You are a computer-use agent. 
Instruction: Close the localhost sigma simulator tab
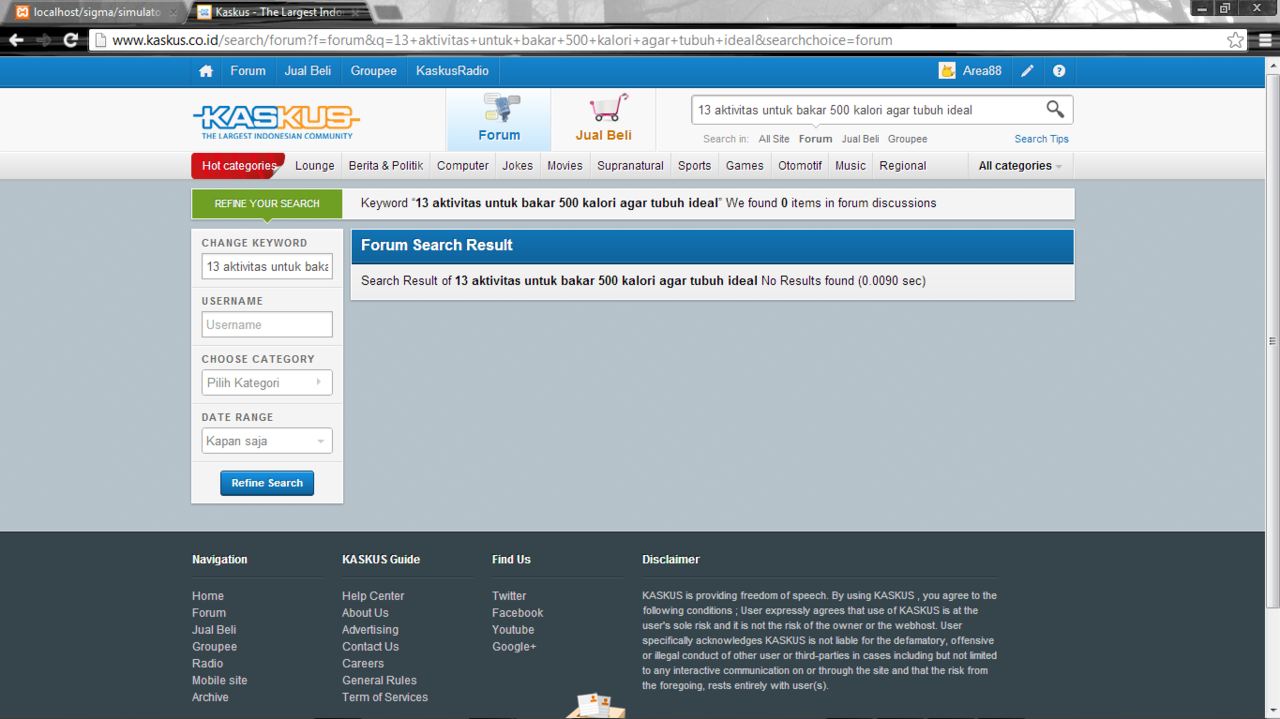pos(172,13)
